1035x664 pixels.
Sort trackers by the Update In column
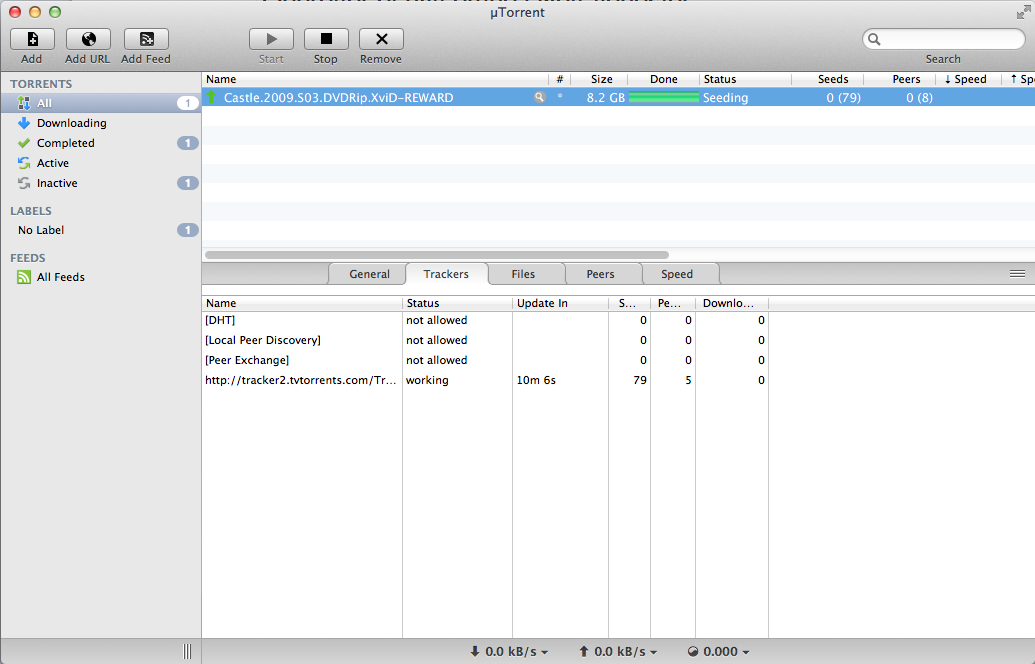[560, 304]
